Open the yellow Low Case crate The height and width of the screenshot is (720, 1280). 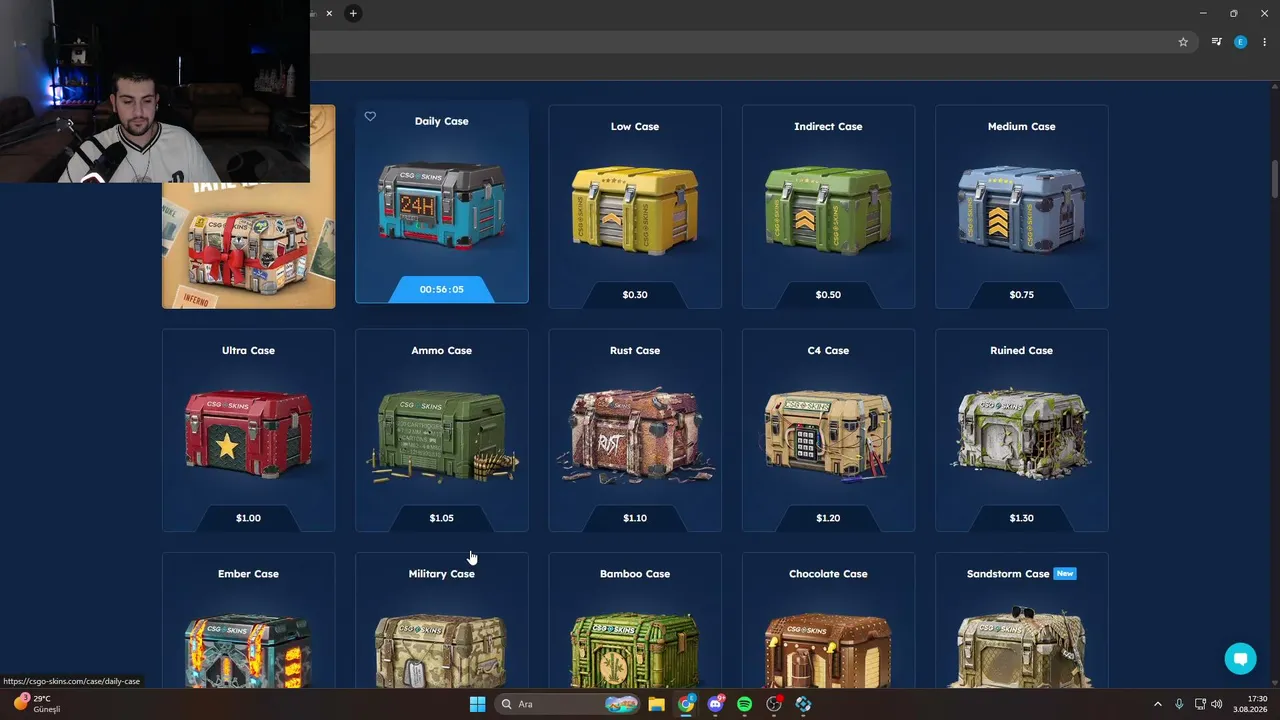click(x=635, y=208)
